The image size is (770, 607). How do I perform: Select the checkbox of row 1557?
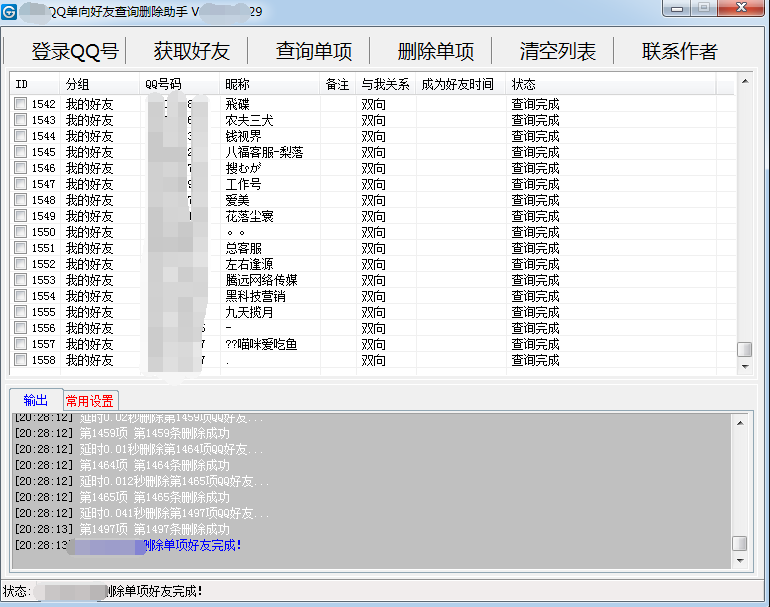(21, 344)
